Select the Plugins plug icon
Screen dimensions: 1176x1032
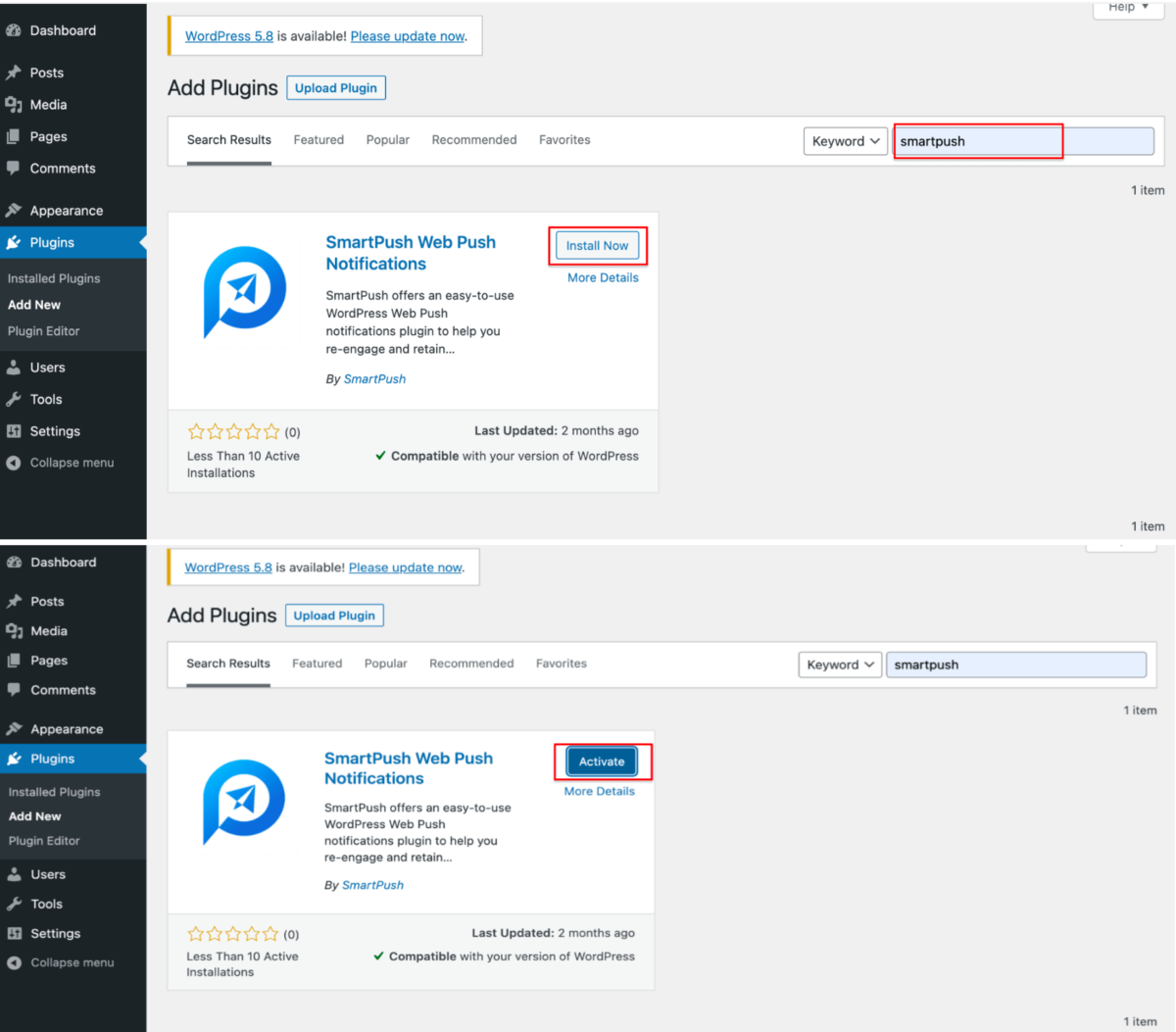point(15,242)
